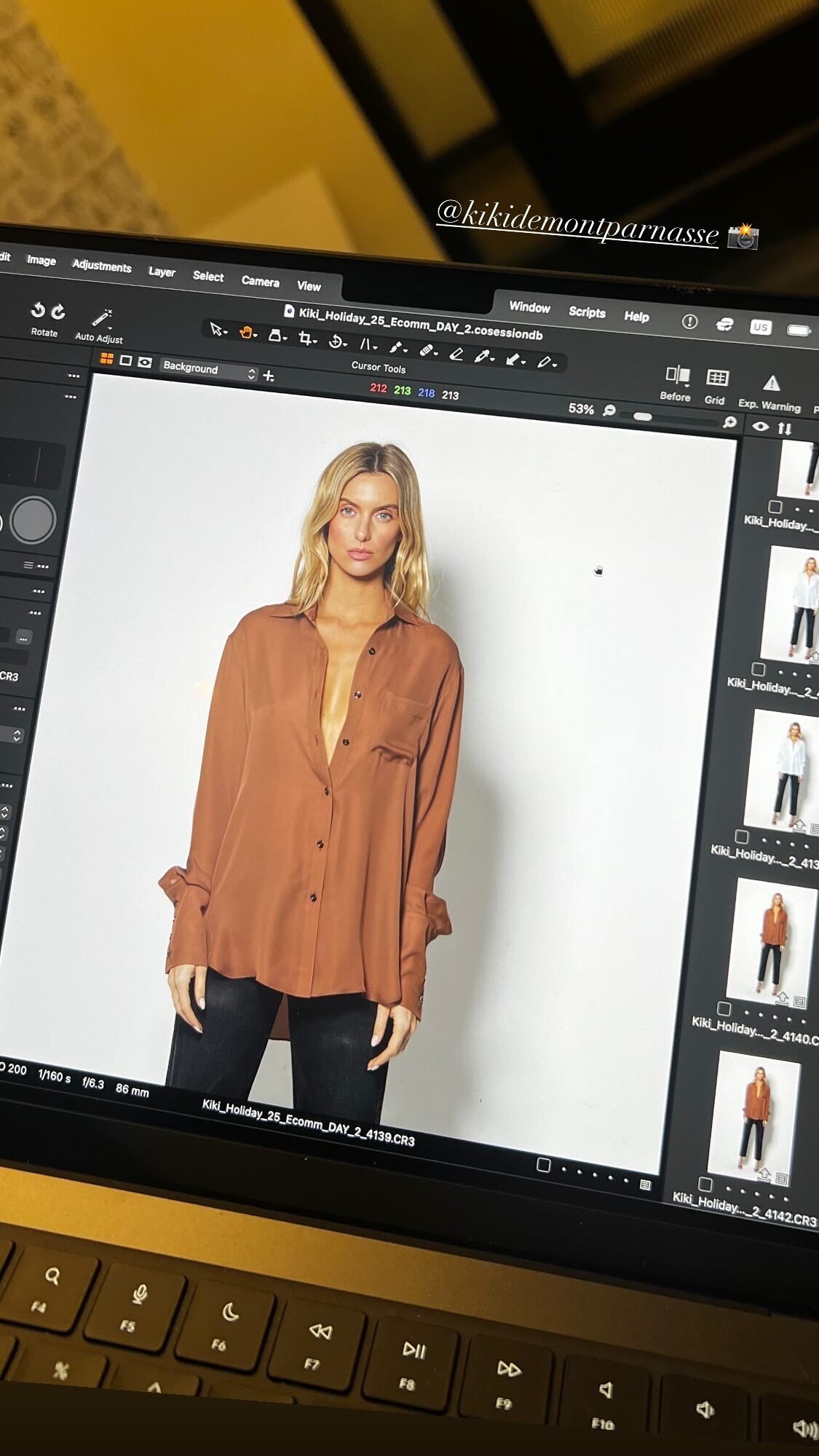Open the Background layer dropdown
The width and height of the screenshot is (819, 1456).
click(208, 370)
